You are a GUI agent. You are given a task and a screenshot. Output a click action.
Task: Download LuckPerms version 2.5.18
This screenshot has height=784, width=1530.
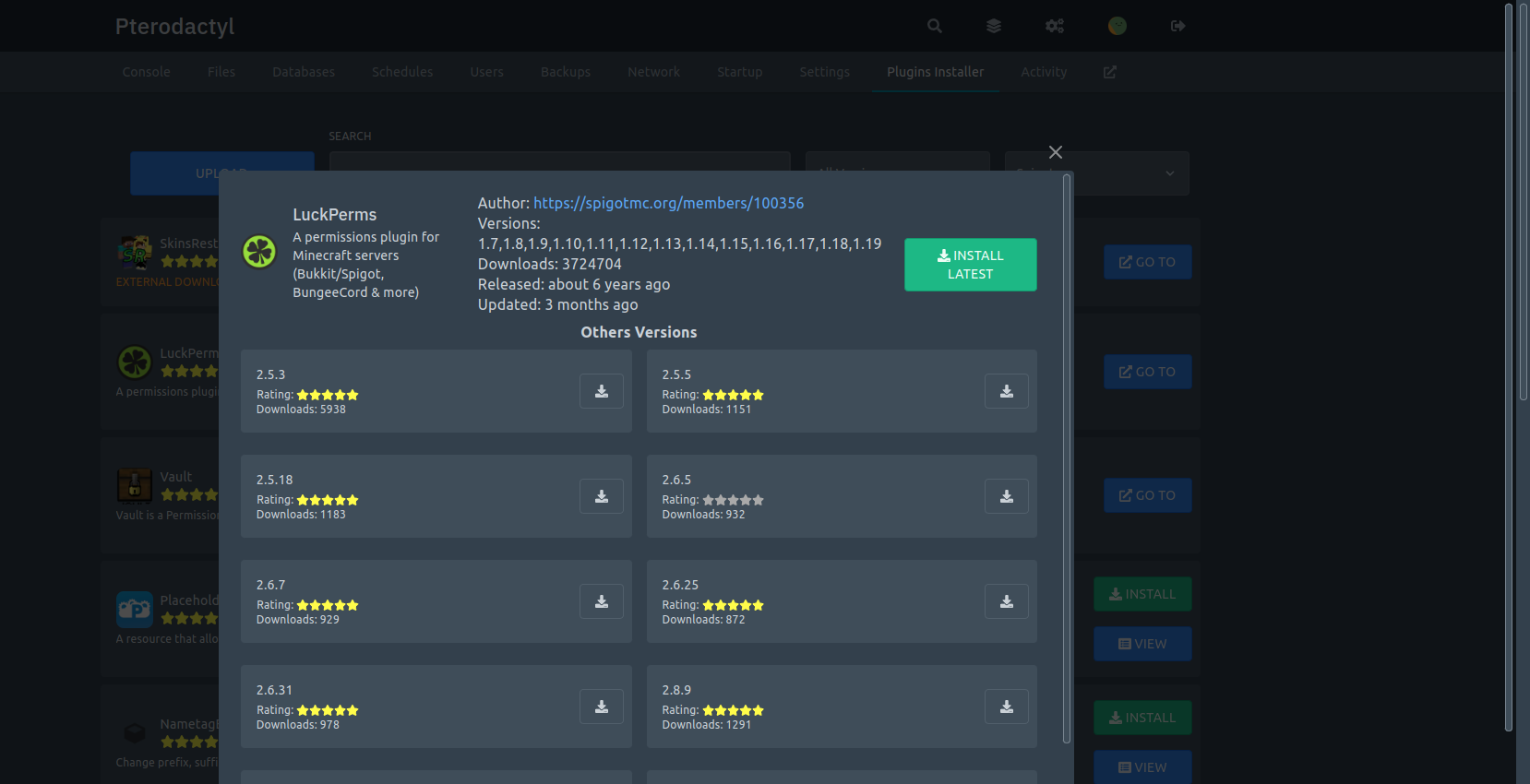pos(601,496)
